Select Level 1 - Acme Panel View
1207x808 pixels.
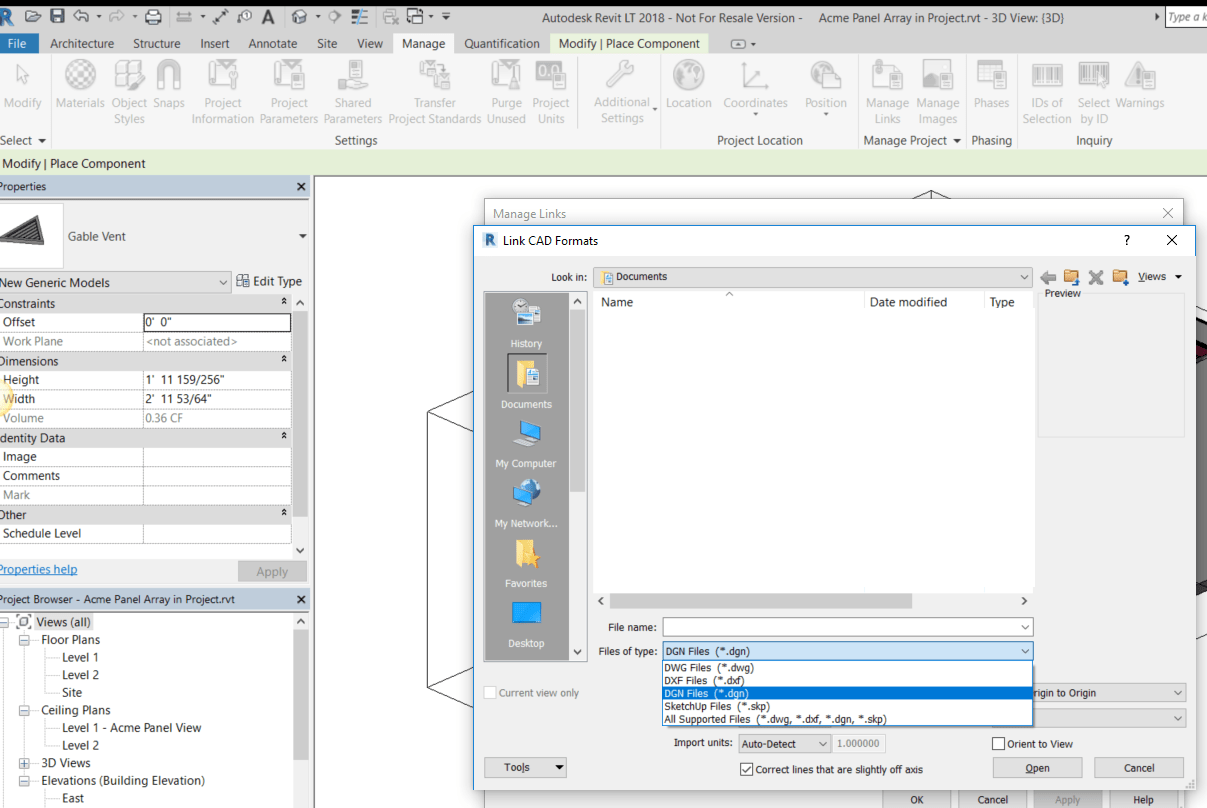click(x=131, y=728)
